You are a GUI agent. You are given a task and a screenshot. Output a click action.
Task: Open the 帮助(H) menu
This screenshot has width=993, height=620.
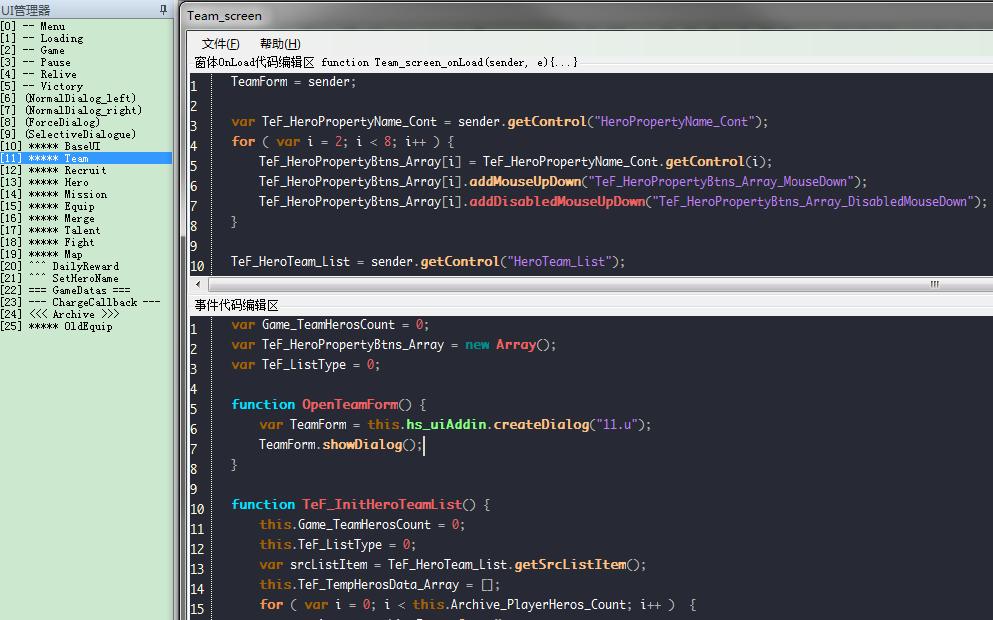click(280, 44)
